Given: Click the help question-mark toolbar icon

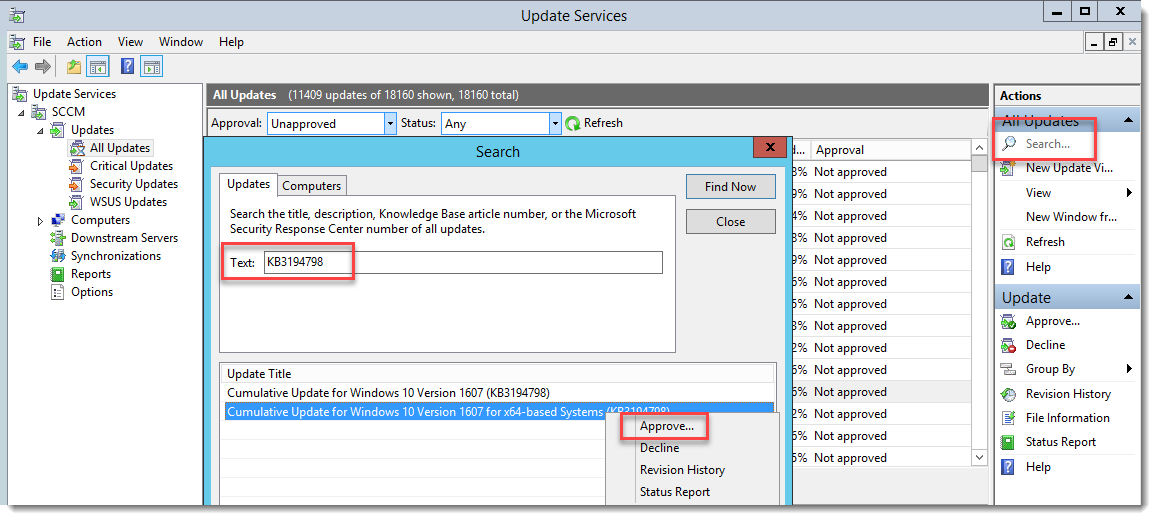Looking at the screenshot, I should 128,67.
